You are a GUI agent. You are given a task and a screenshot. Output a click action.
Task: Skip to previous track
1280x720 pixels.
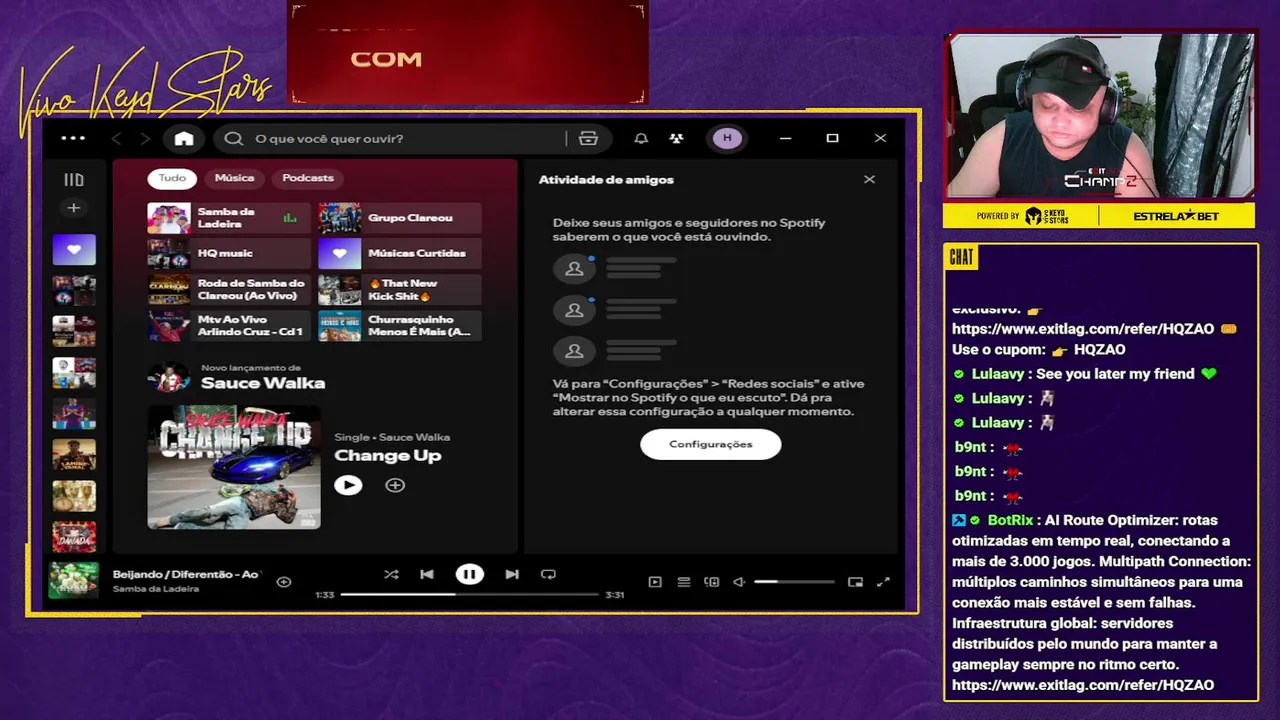coord(427,574)
